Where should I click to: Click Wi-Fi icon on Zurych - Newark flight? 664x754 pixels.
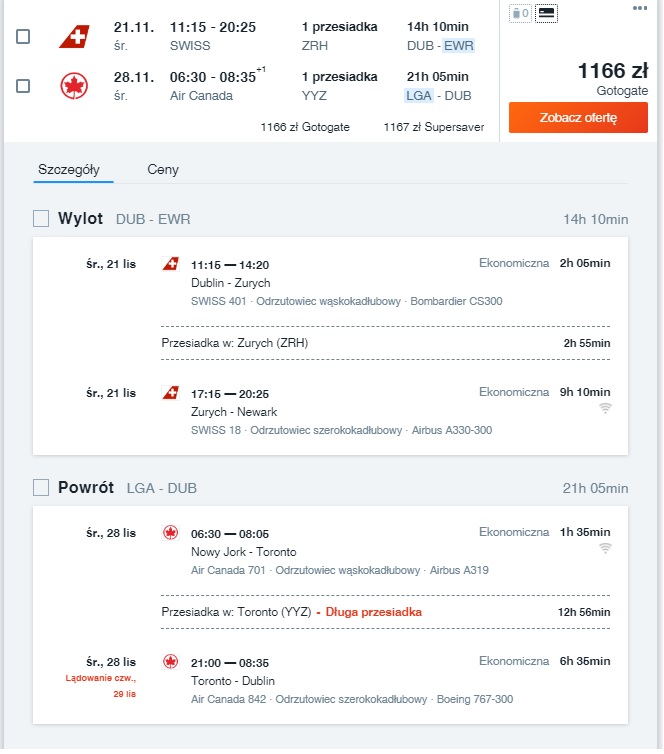pos(605,408)
